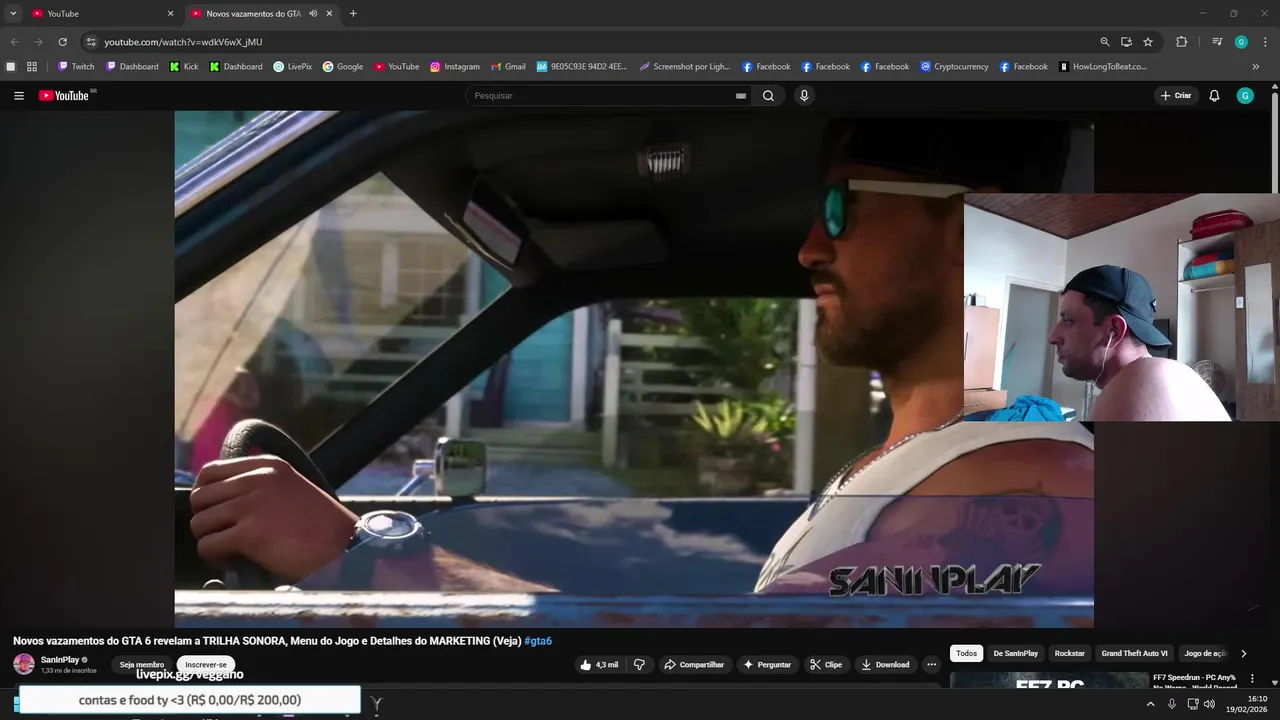Open the media control icon in Chrome toolbar
Image resolution: width=1280 pixels, height=720 pixels.
coord(1217,42)
